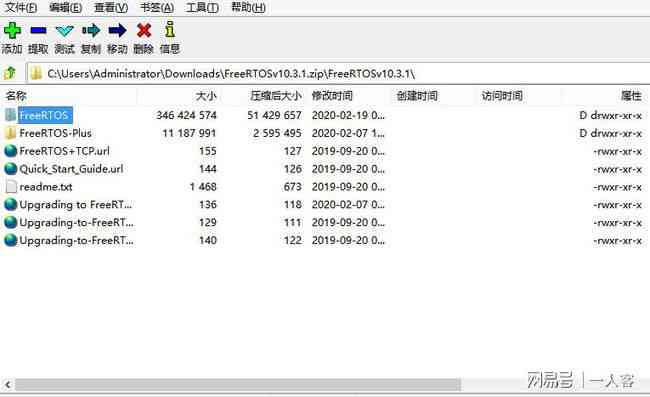Click 'D drwxr-xr-x' attributes in FreeRTOS-Plus row

[611, 133]
